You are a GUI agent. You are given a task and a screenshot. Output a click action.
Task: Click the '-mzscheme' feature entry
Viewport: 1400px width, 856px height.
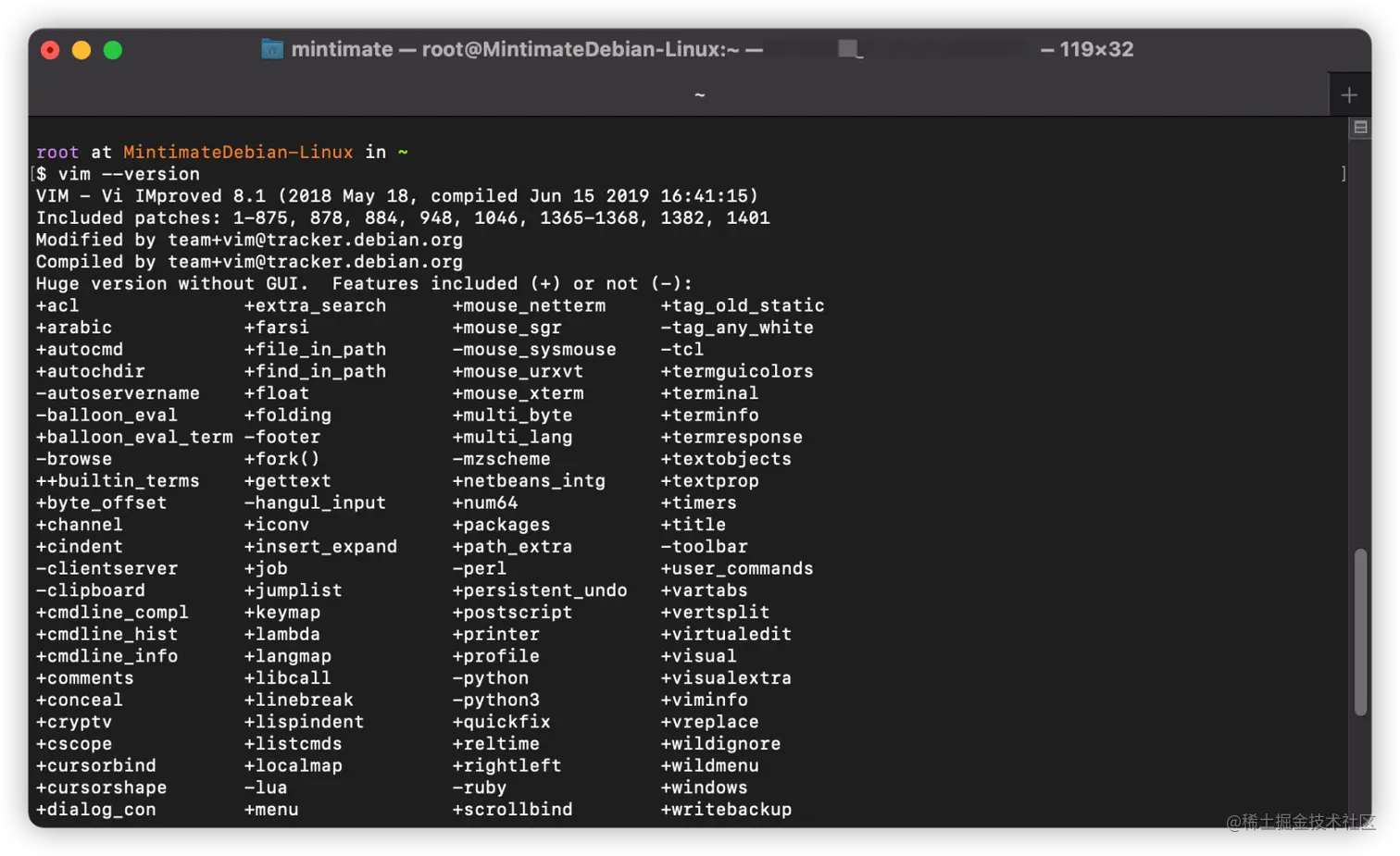[x=501, y=459]
